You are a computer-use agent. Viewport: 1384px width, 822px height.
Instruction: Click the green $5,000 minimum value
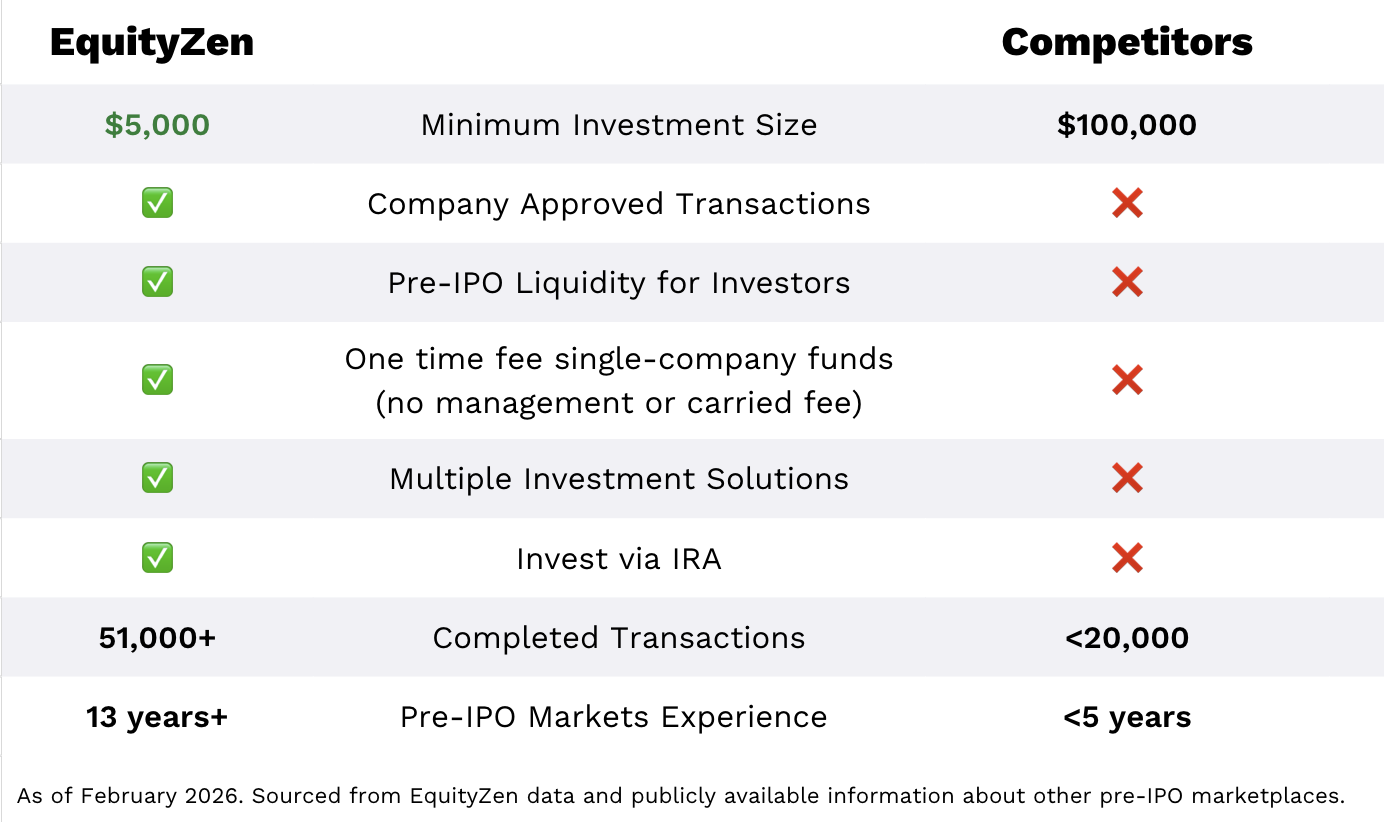click(x=157, y=125)
